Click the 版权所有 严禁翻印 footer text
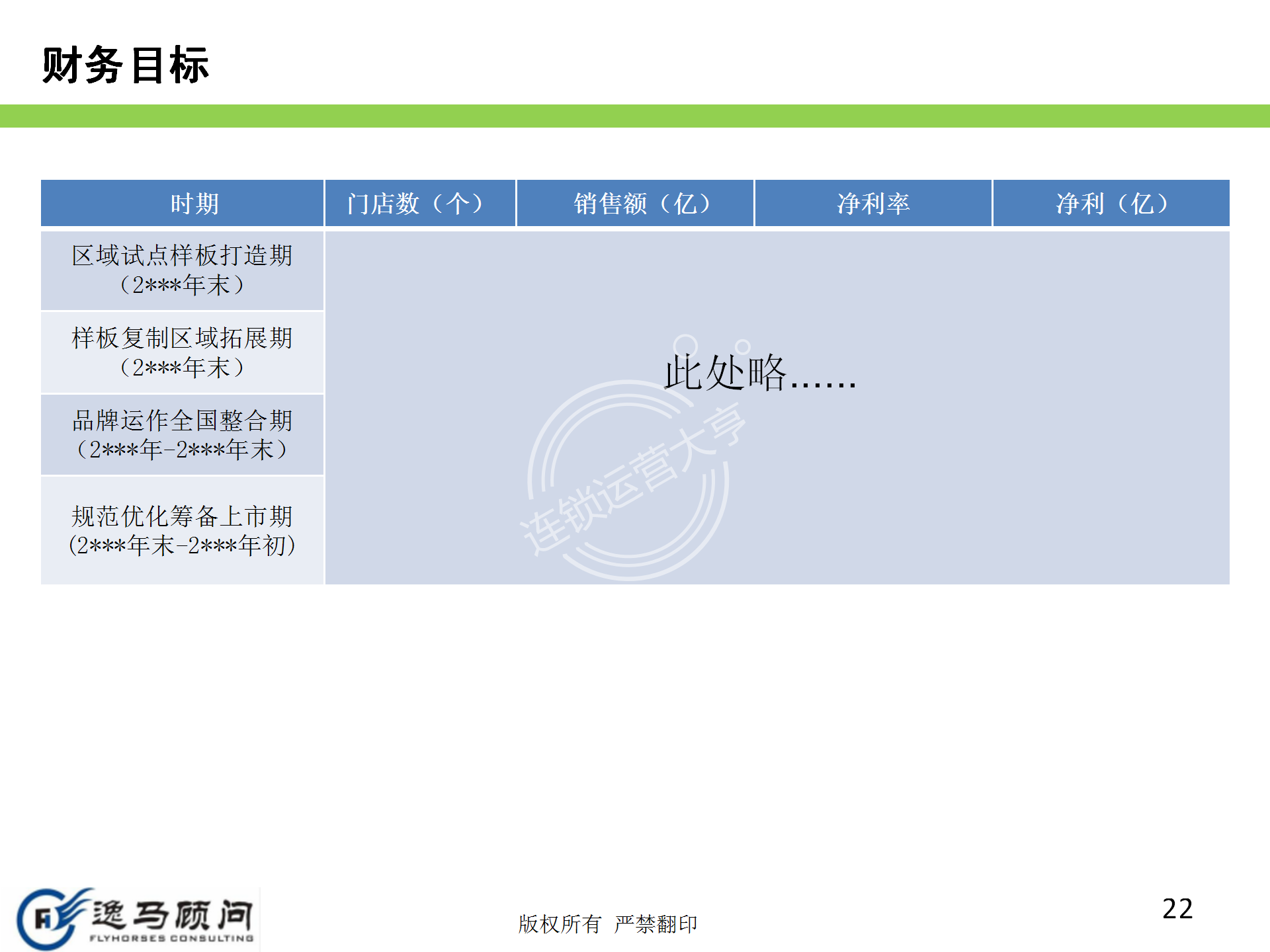 [x=607, y=924]
